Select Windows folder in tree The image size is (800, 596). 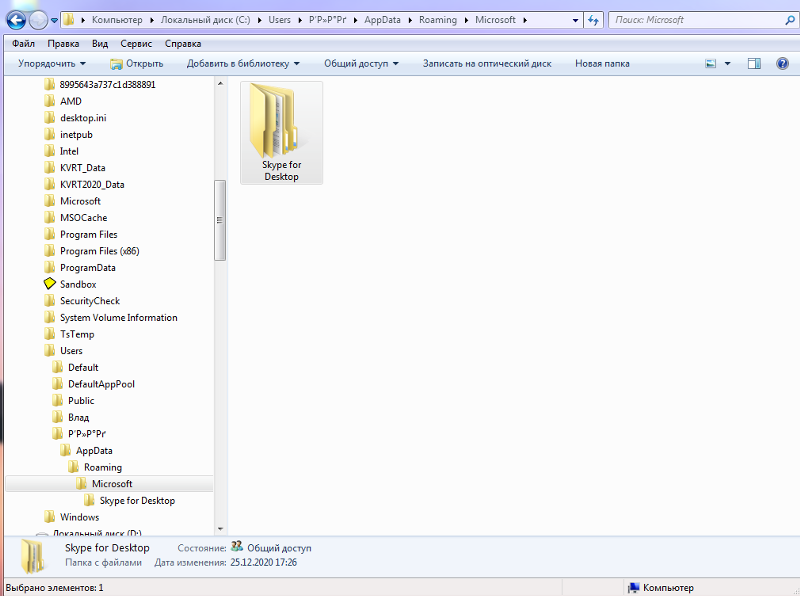(x=79, y=517)
